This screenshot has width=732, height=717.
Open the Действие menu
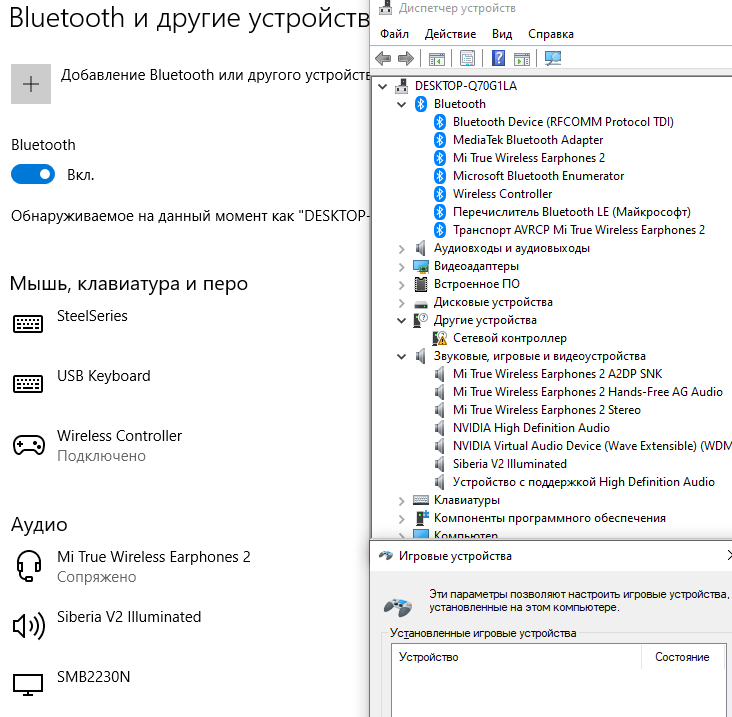click(450, 34)
